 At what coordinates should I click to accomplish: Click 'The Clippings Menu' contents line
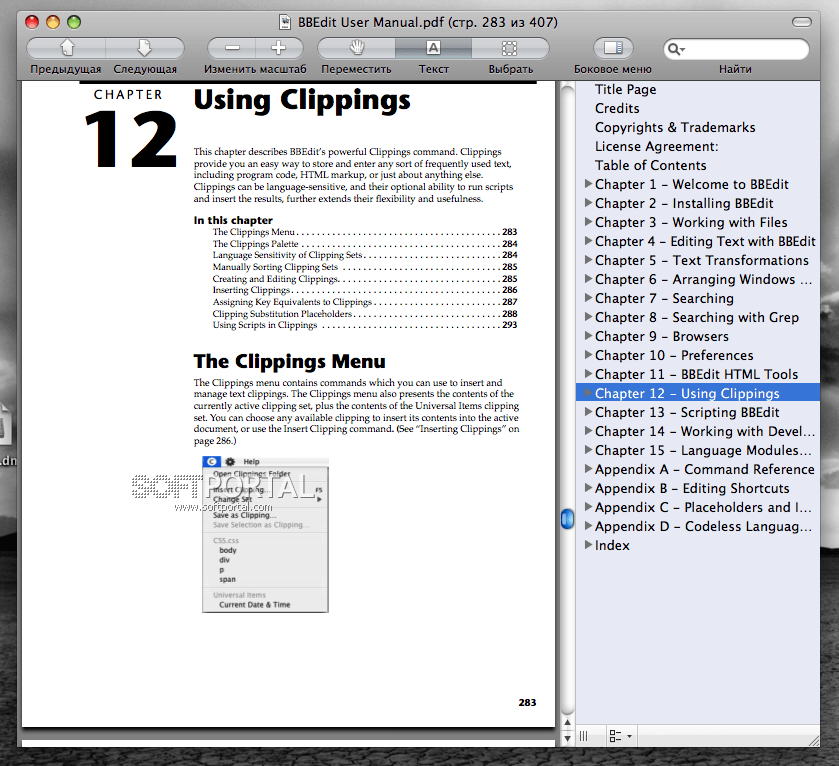pyautogui.click(x=364, y=232)
